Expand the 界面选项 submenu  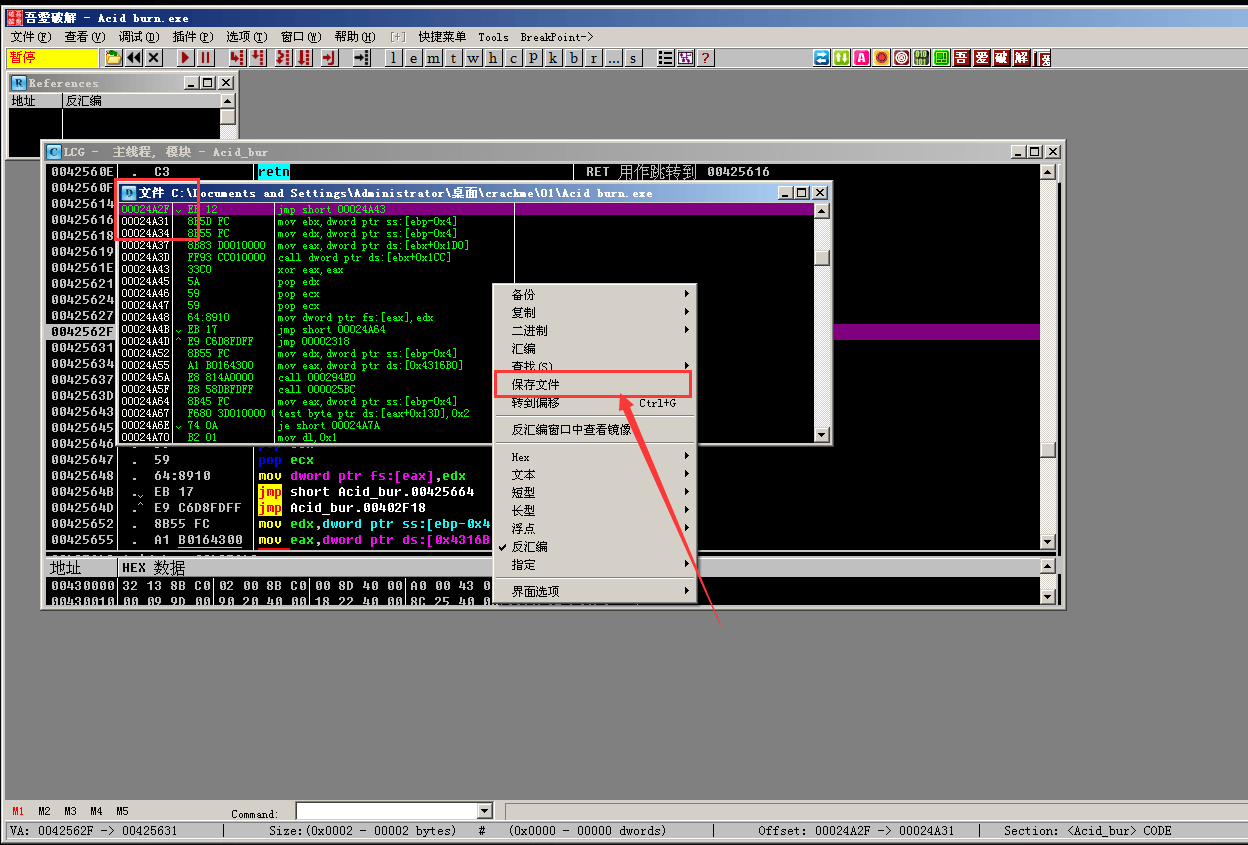click(594, 591)
